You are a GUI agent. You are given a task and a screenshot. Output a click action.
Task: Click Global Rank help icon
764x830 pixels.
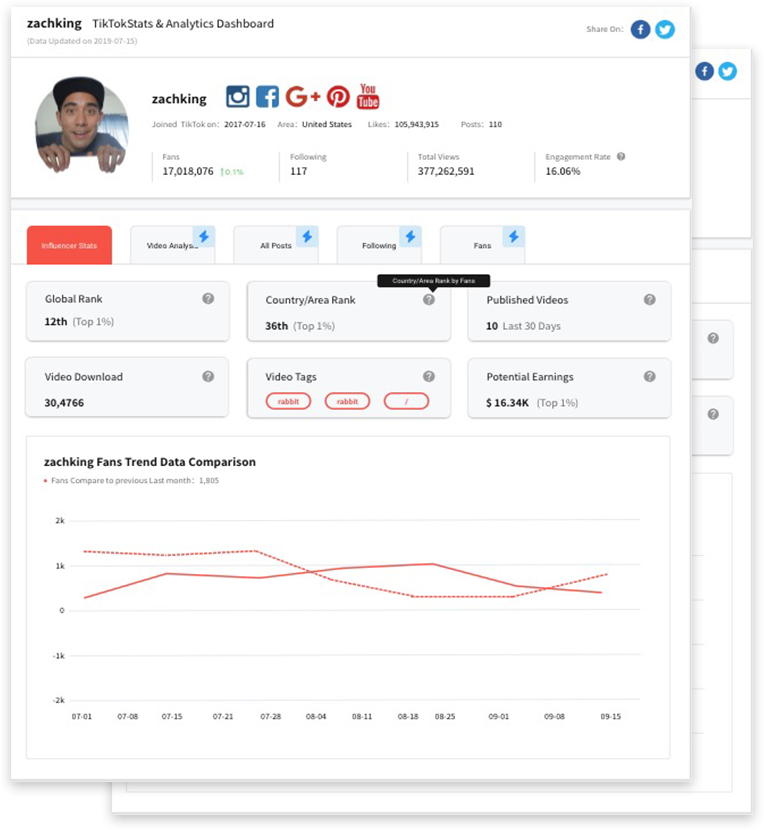click(208, 299)
